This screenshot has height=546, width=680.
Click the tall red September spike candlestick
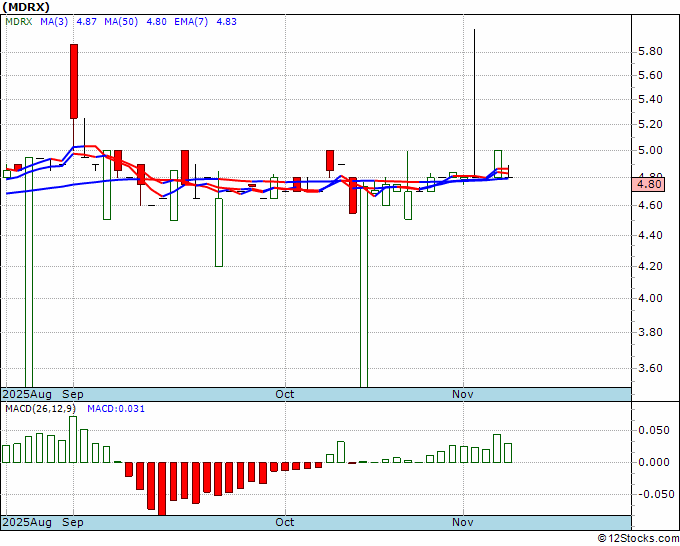(74, 81)
